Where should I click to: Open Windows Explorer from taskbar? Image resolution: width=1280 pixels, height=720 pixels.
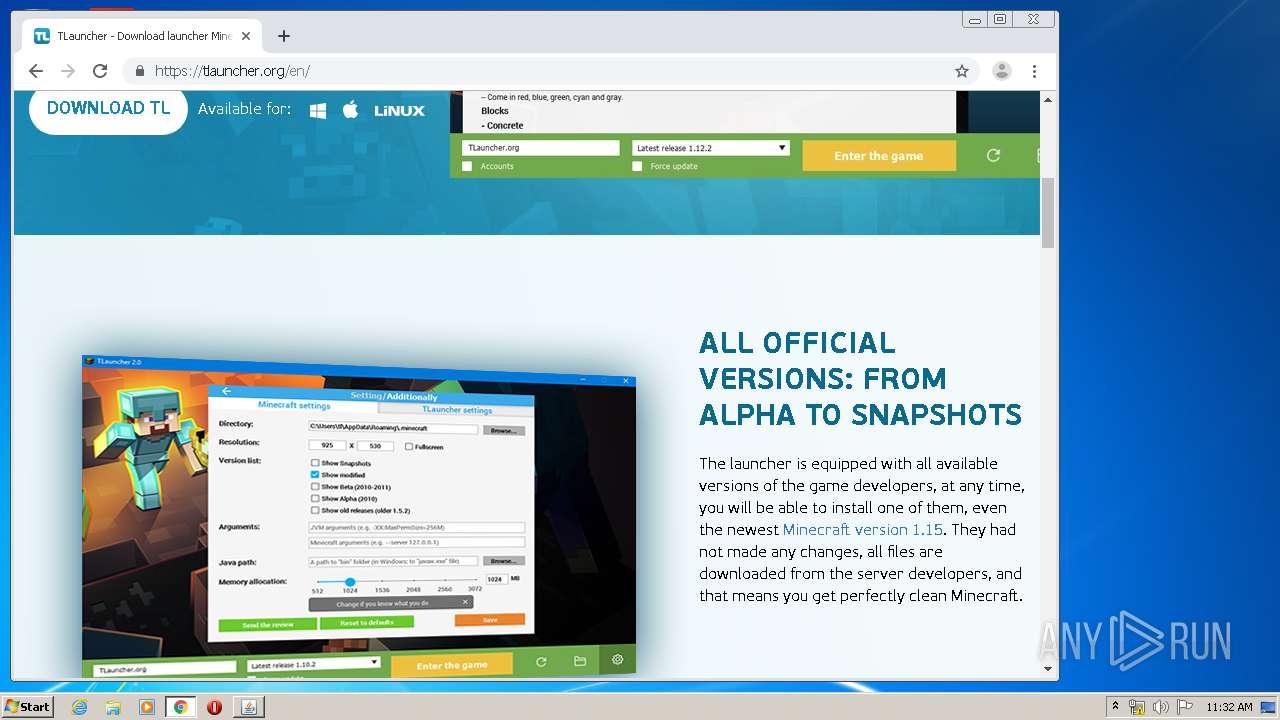[x=113, y=707]
